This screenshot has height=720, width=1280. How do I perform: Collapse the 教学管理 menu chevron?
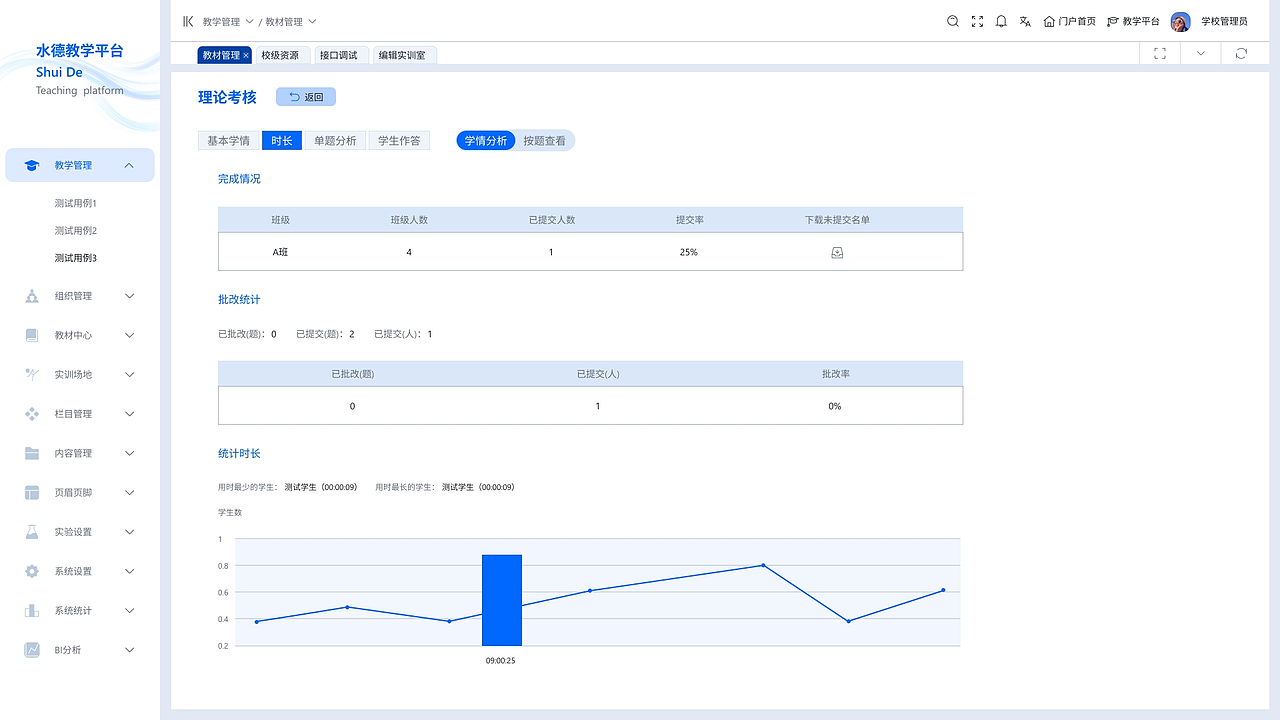pyautogui.click(x=129, y=165)
